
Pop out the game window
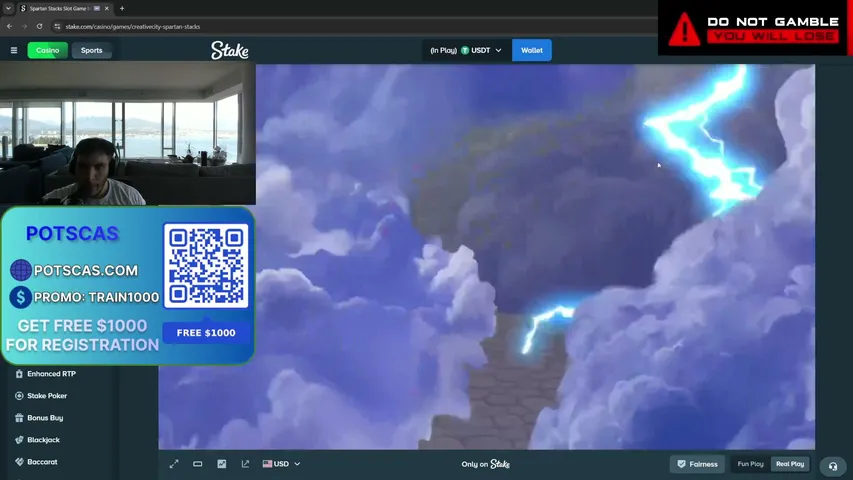[245, 464]
